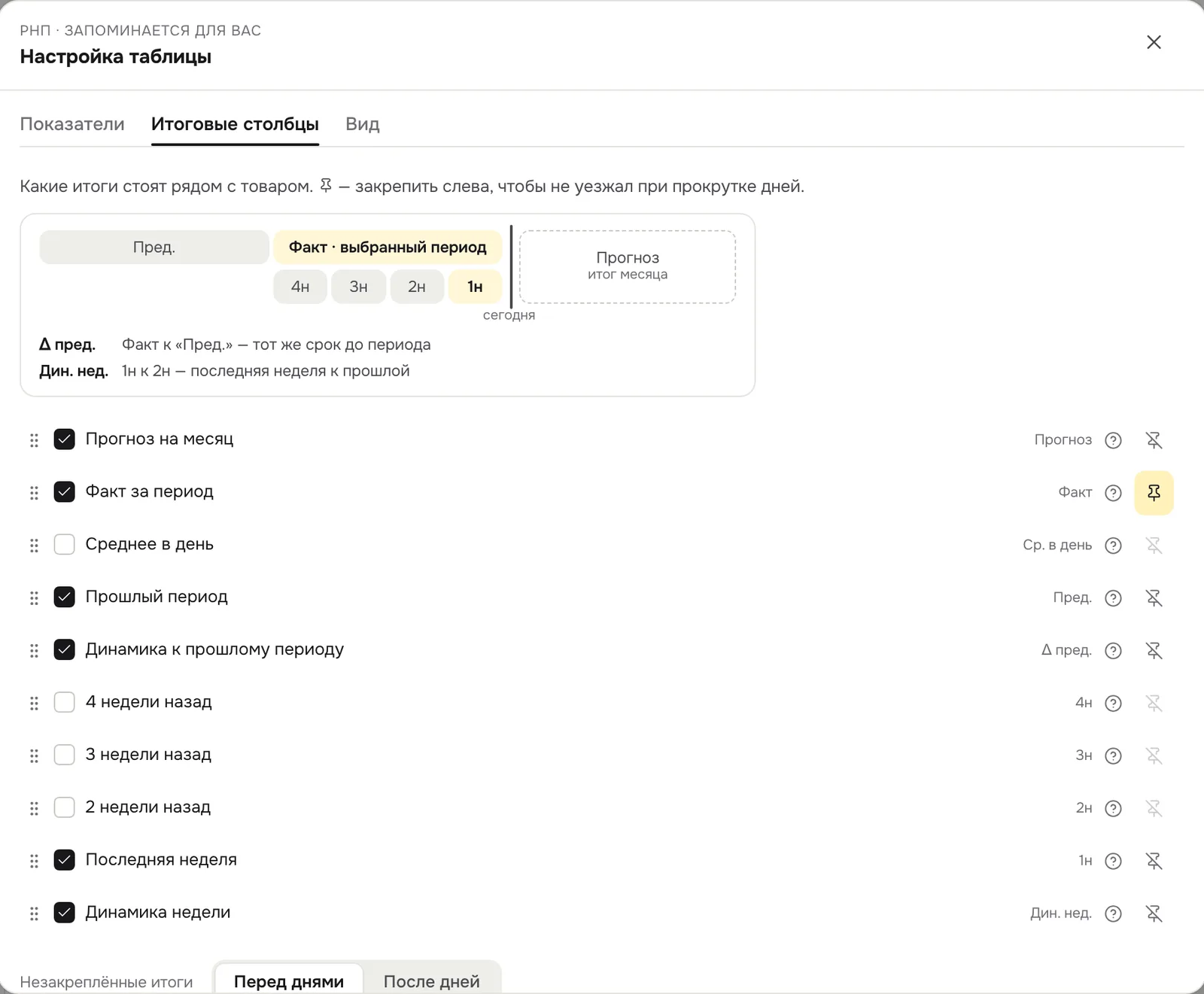Pin the Динамика к прошлому периоду column
This screenshot has width=1204, height=994.
pyautogui.click(x=1154, y=651)
